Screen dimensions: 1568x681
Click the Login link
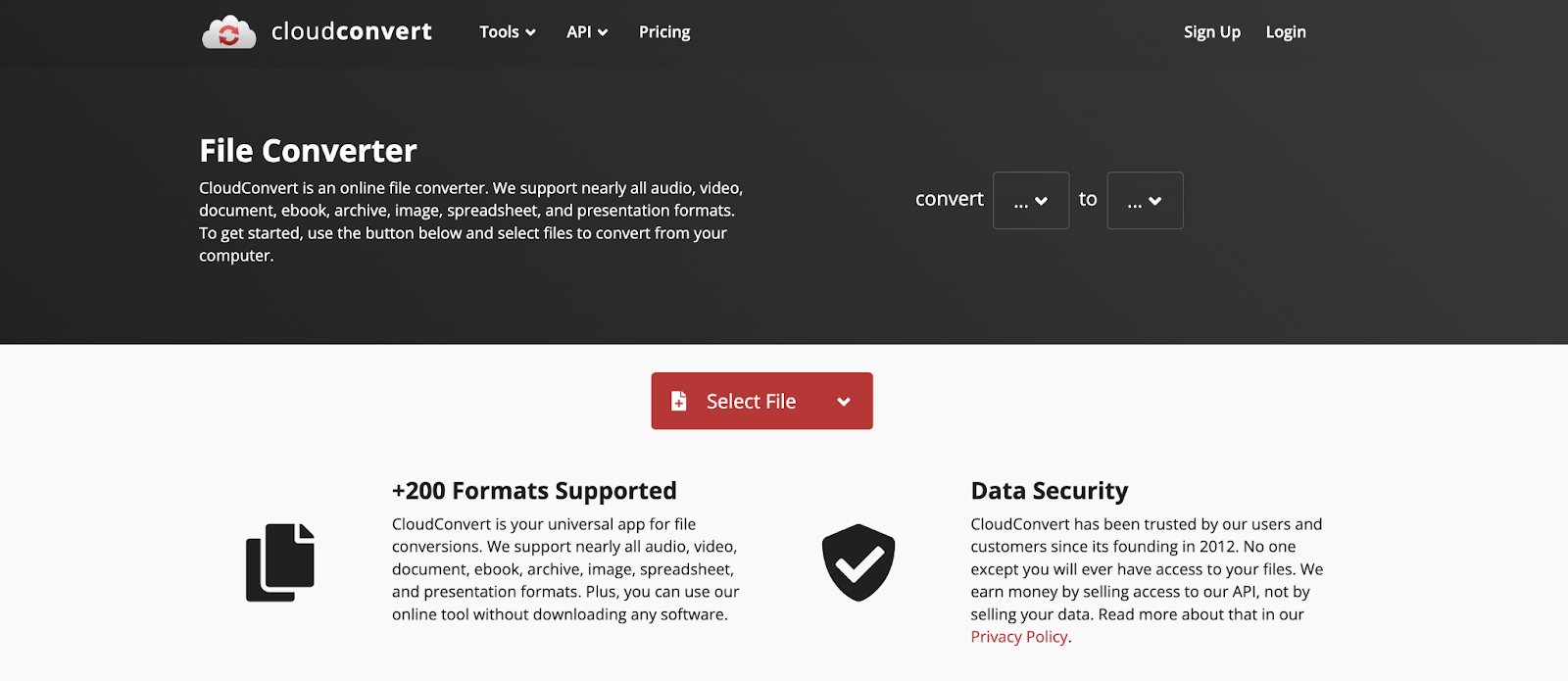(1286, 32)
